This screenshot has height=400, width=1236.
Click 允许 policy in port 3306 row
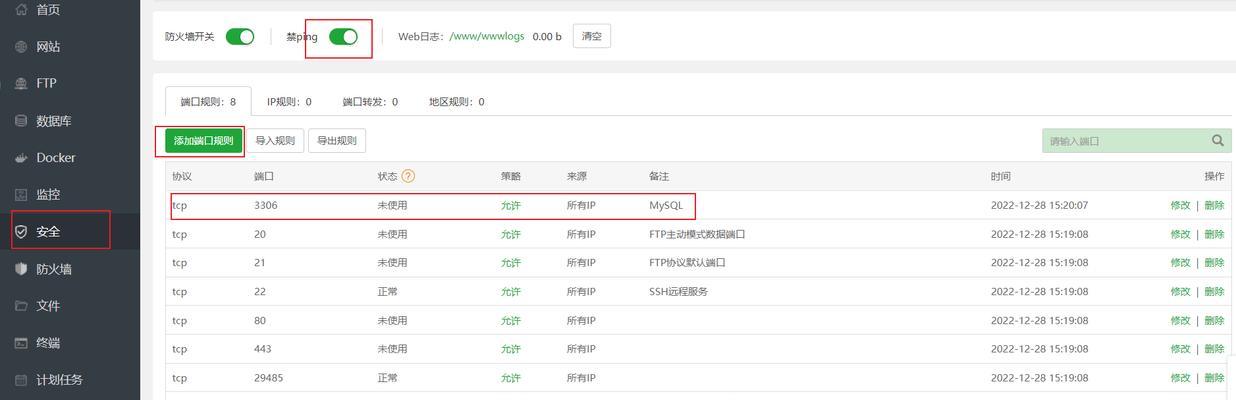pos(511,206)
